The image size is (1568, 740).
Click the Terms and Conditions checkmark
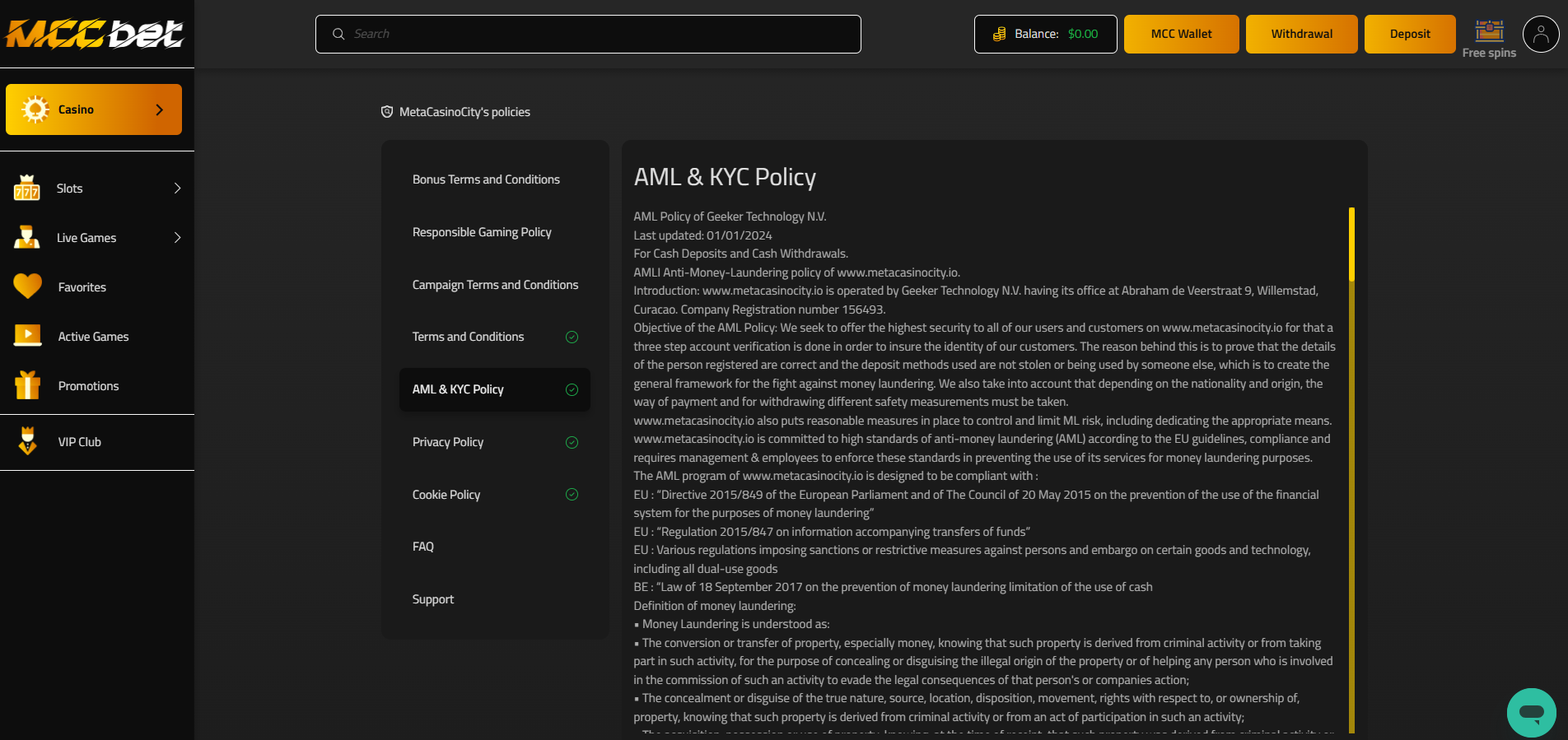click(x=572, y=337)
